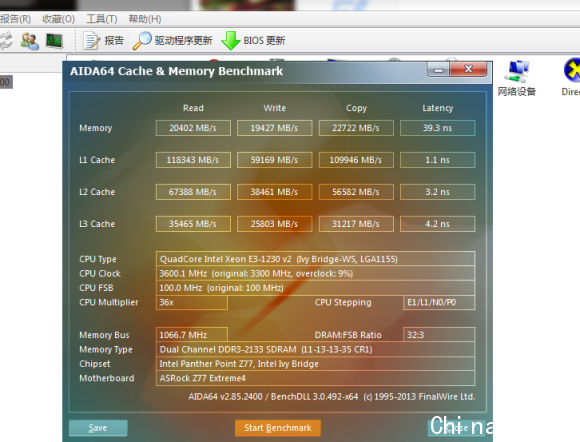Click L3 Cache Read value 35465 MB/s

[193, 224]
